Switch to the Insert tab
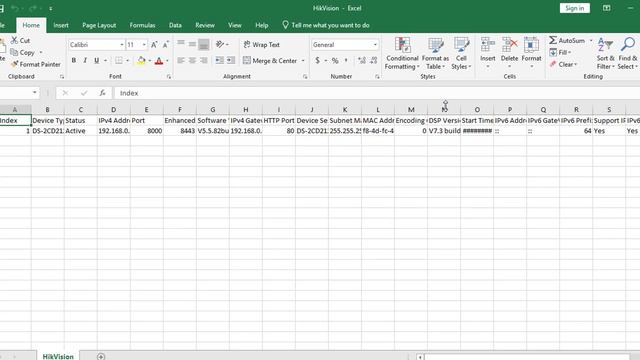Screen dimensions: 640x360 pyautogui.click(x=61, y=25)
